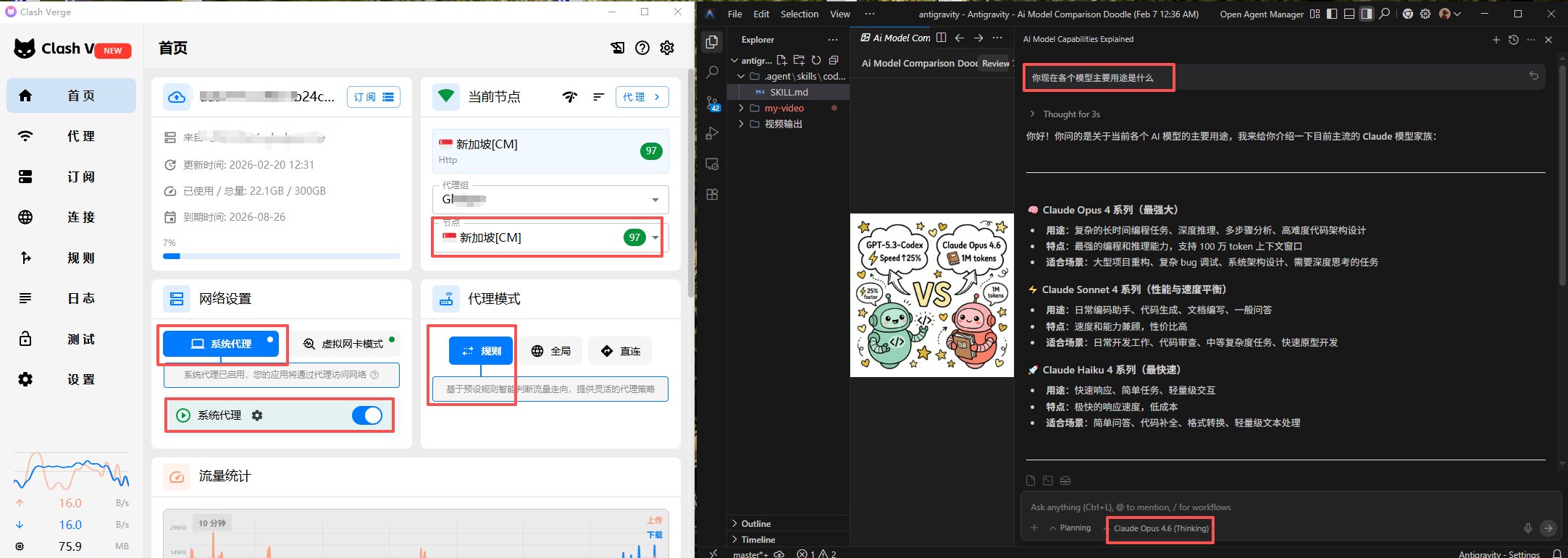Click the node latency test wifi icon
The width and height of the screenshot is (1568, 558).
tap(570, 97)
